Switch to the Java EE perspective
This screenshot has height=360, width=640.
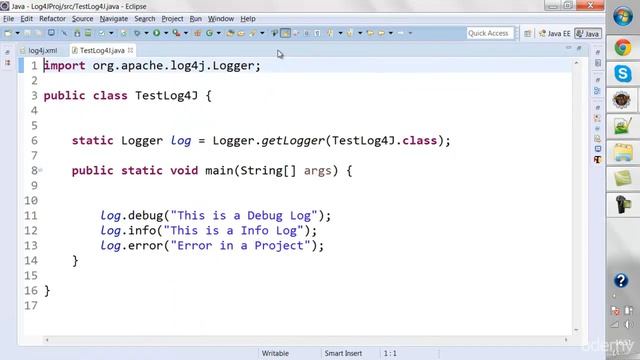tap(554, 33)
